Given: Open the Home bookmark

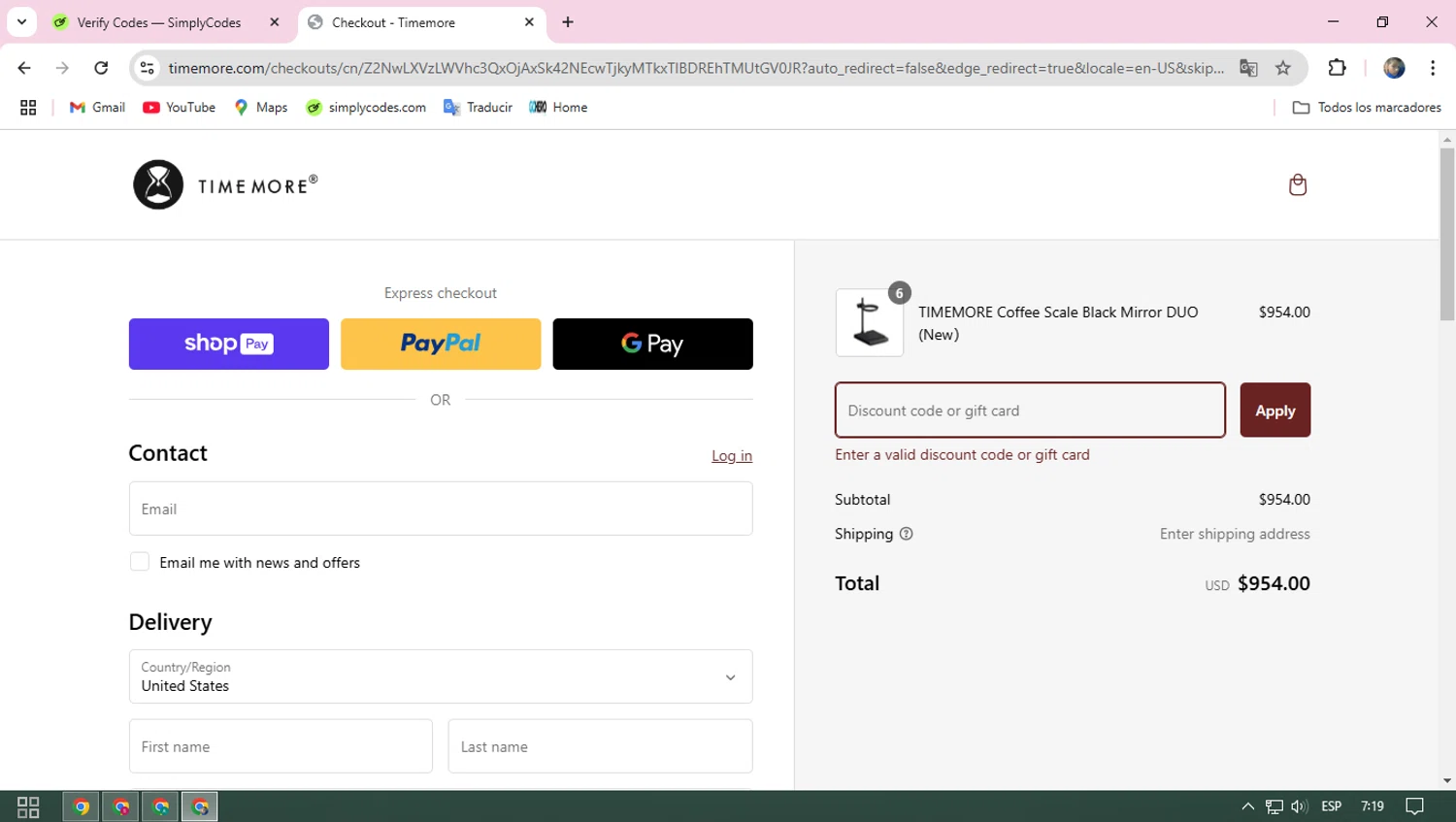Looking at the screenshot, I should click(558, 108).
